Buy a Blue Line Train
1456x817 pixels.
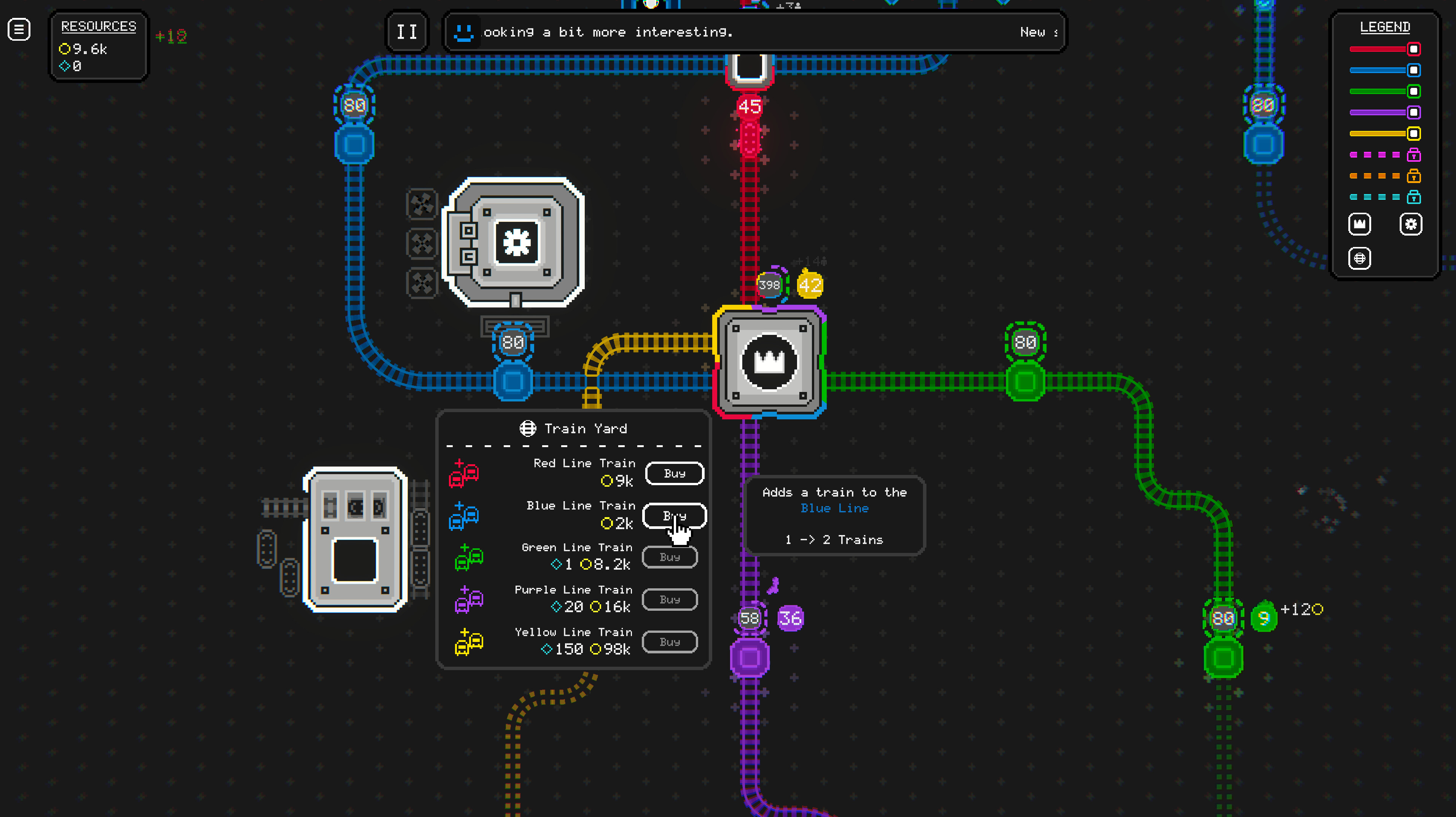click(675, 516)
